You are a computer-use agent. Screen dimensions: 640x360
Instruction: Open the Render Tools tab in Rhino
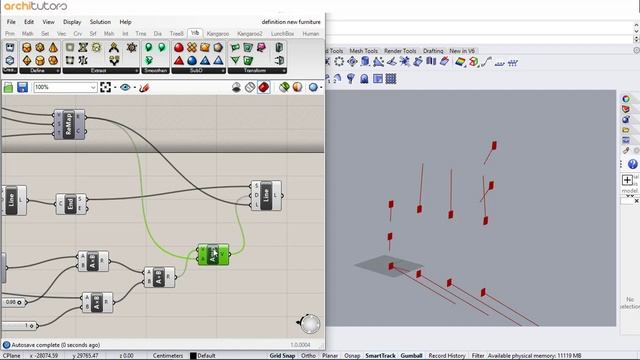(x=400, y=51)
